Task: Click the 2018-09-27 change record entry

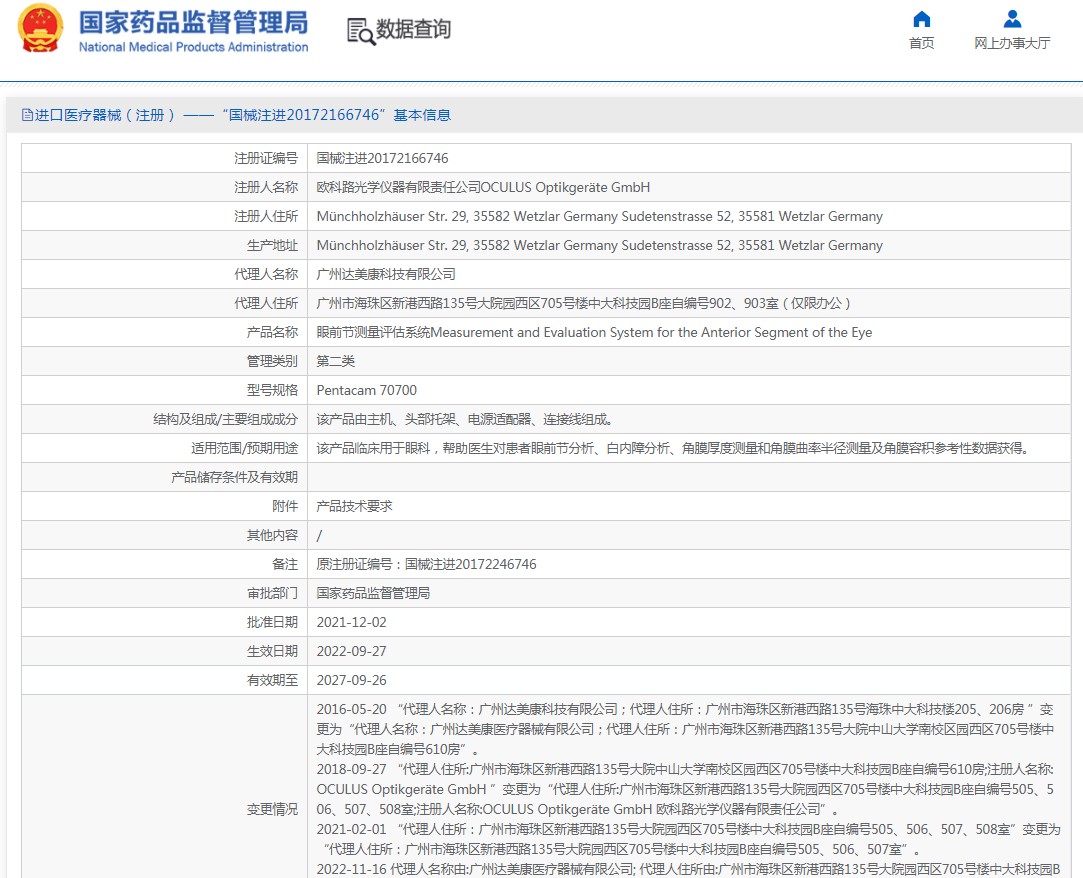Action: [685, 789]
